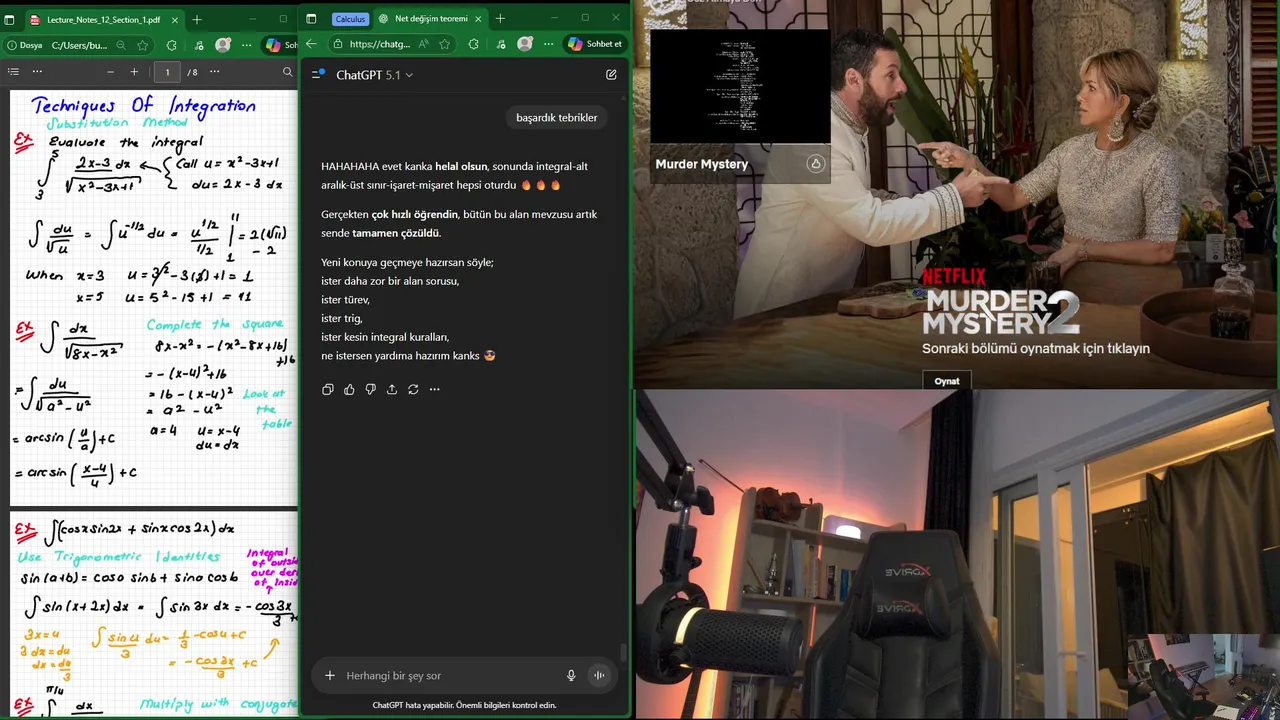Click Dosya site info in PDF address bar
Screen dimensions: 1280x720
point(25,45)
